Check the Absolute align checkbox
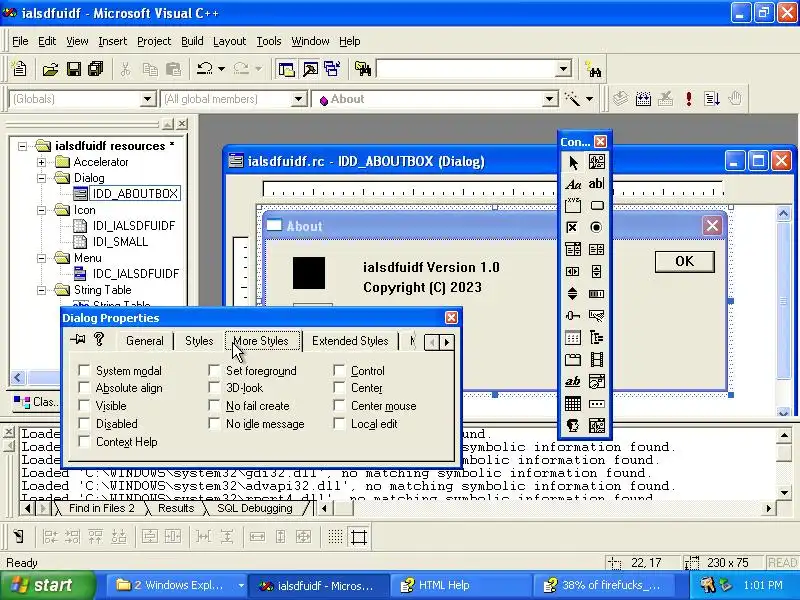 84,388
